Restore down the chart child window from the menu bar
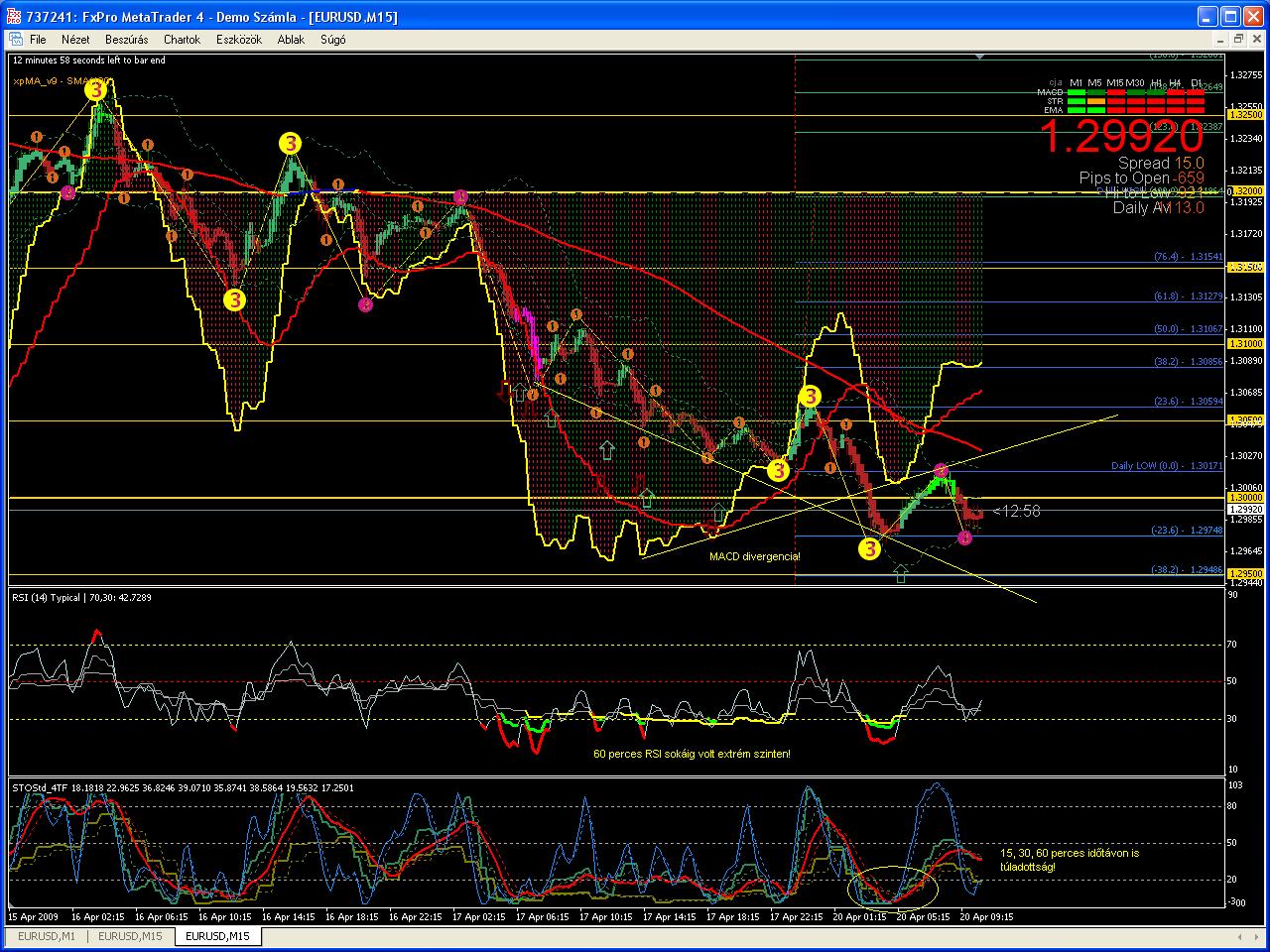1270x952 pixels. 1238,40
